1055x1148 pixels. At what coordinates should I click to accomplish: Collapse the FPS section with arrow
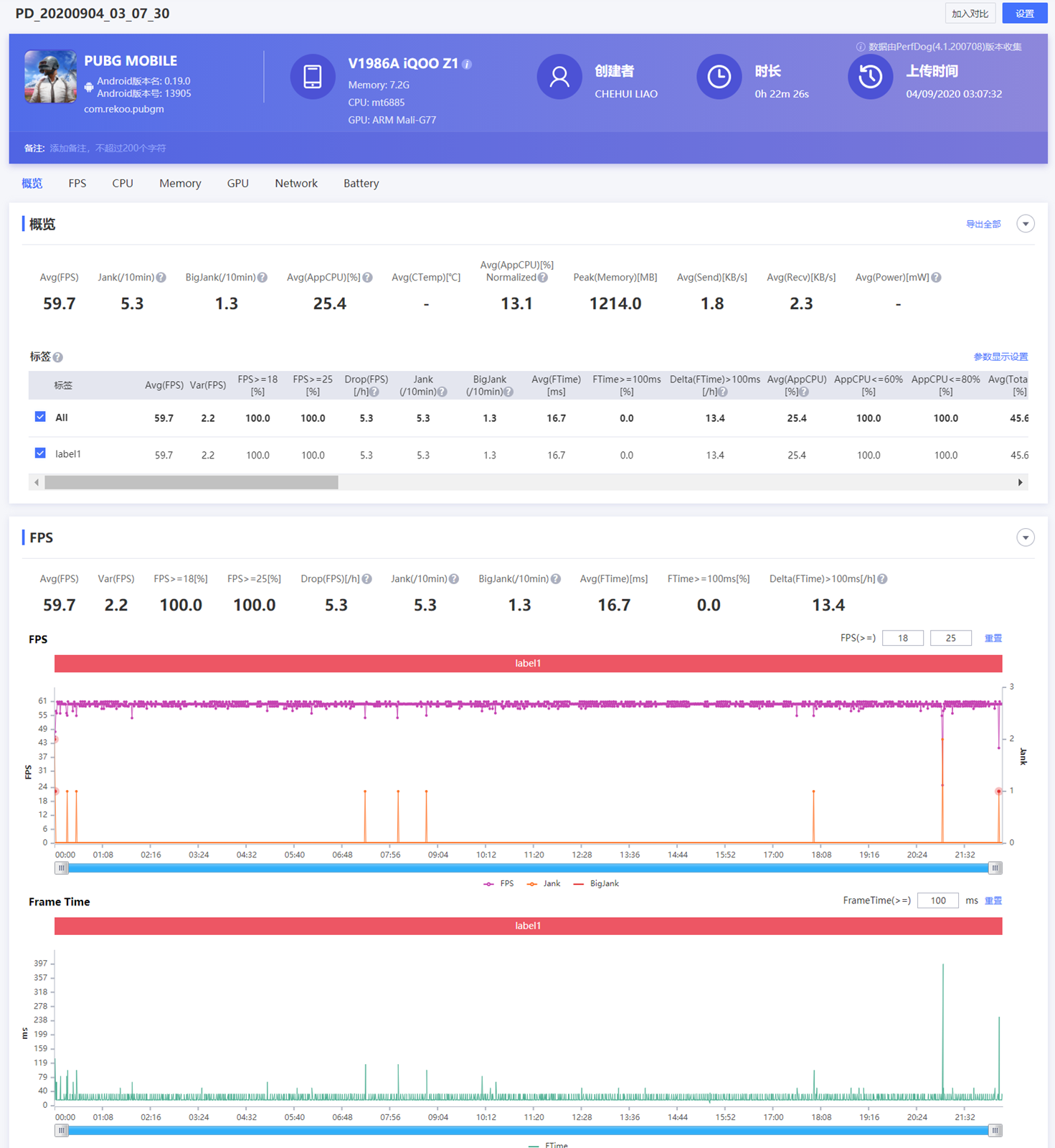click(x=1026, y=537)
